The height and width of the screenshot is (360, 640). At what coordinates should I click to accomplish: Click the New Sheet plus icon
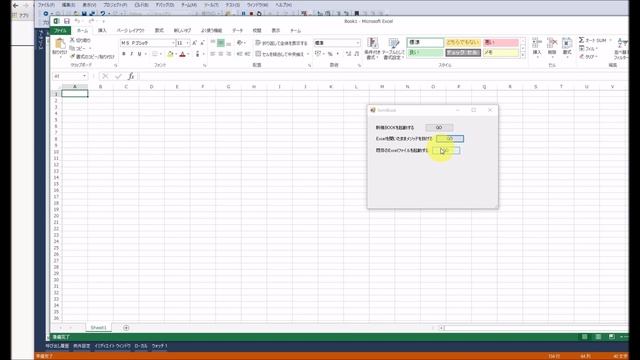126,328
